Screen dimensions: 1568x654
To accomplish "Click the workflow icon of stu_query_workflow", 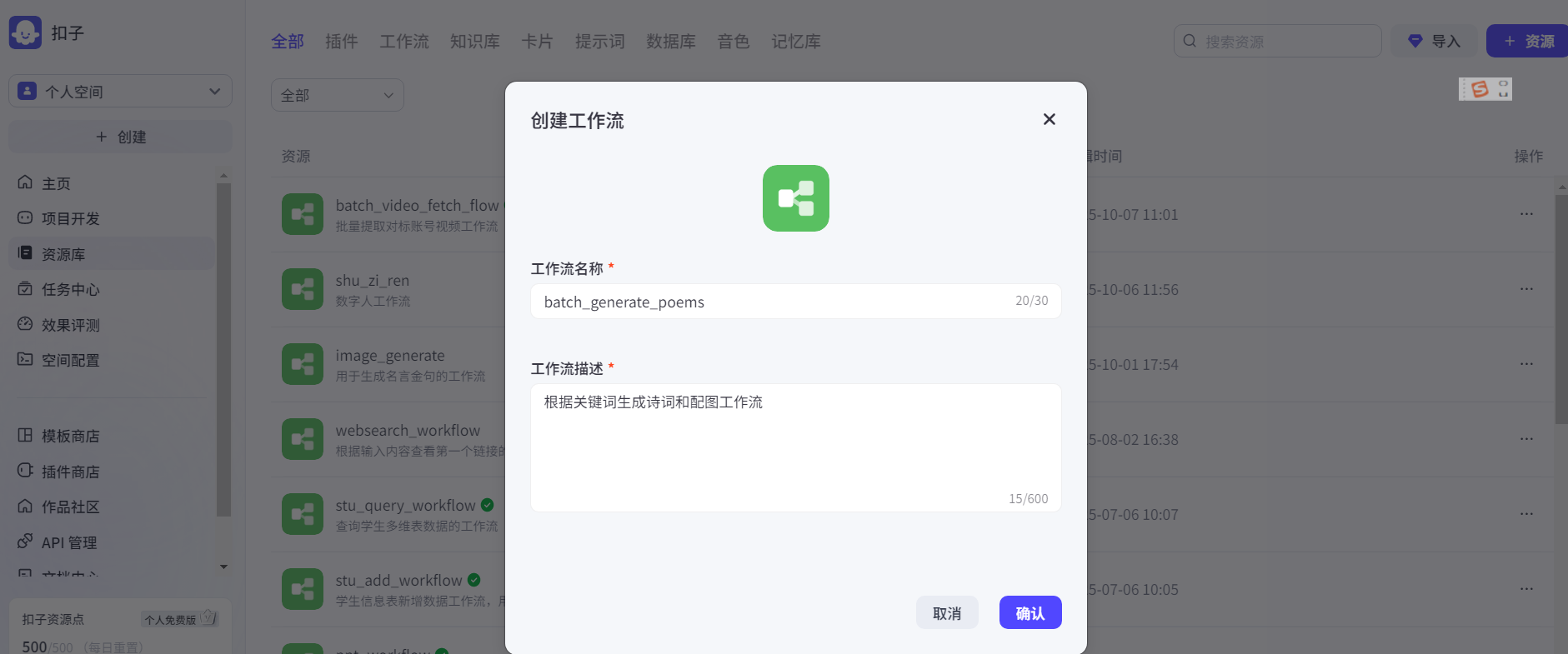I will [303, 514].
